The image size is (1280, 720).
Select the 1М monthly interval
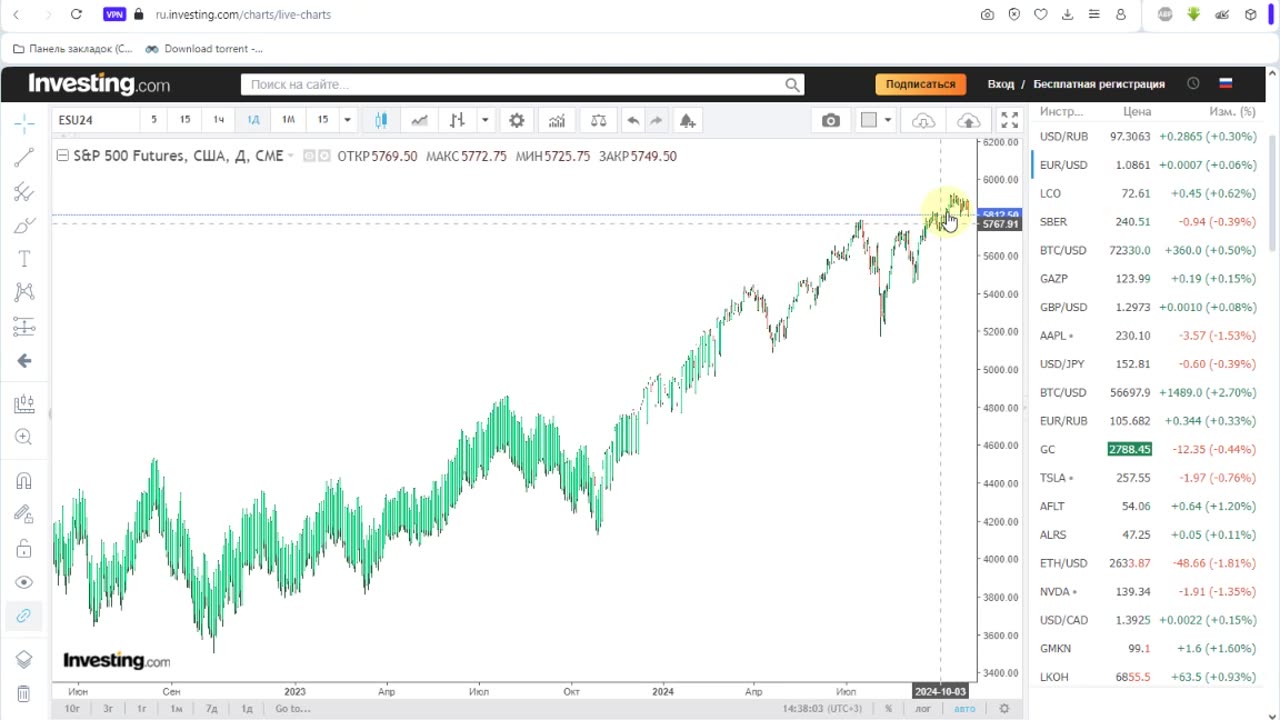tap(288, 120)
